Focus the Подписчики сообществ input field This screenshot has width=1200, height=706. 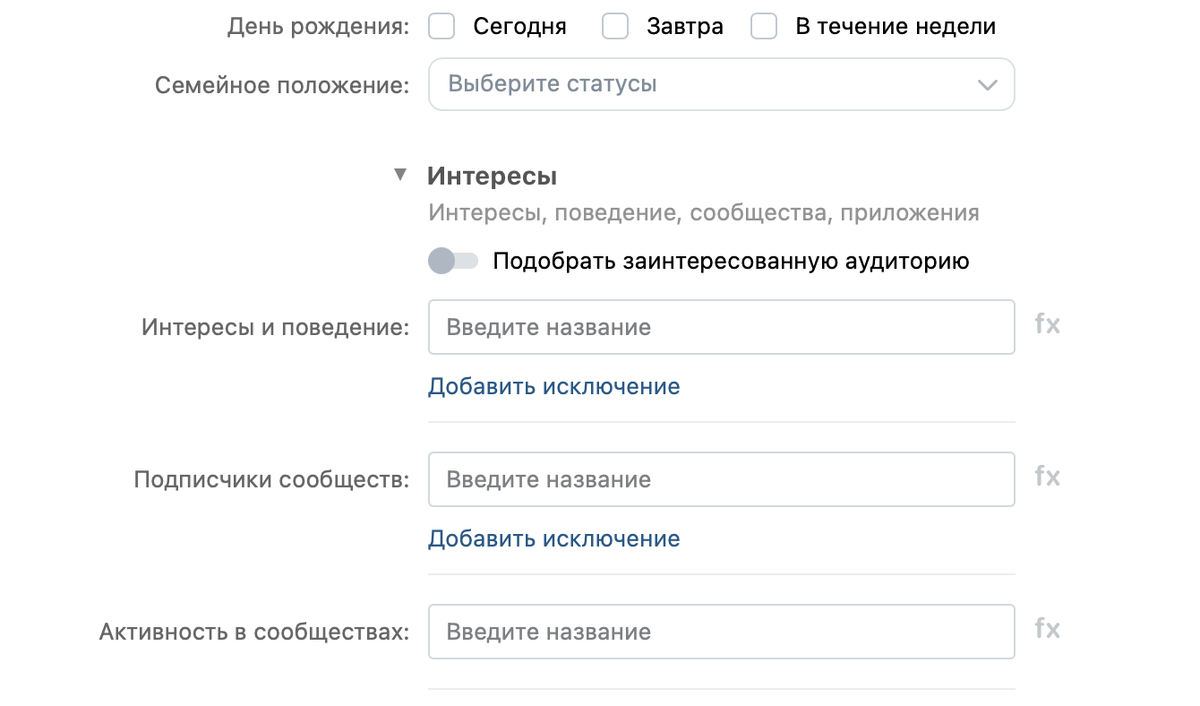721,479
